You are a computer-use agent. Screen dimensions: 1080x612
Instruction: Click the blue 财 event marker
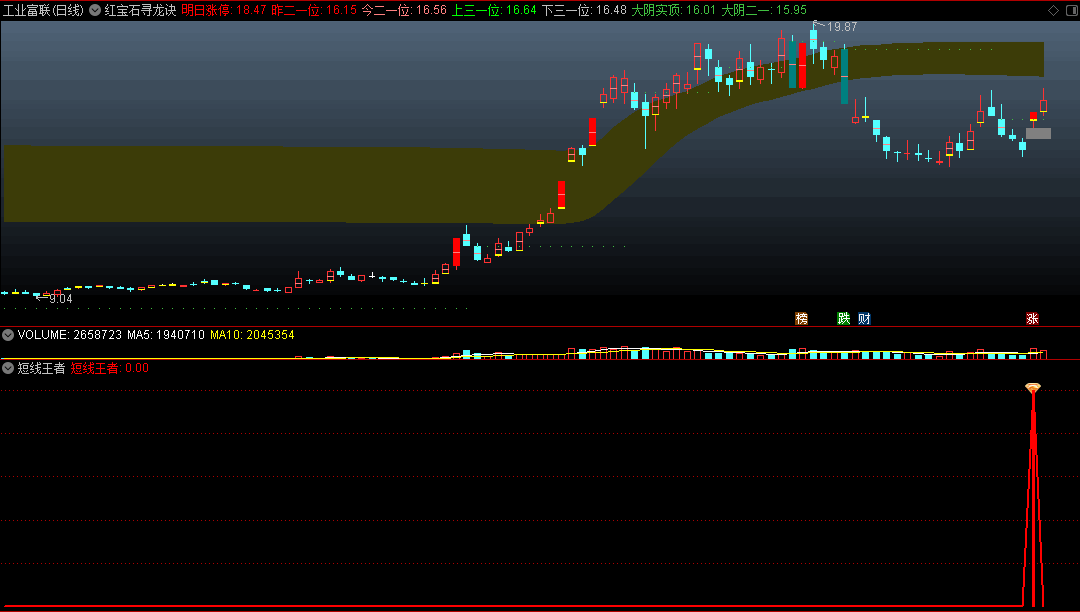(864, 319)
